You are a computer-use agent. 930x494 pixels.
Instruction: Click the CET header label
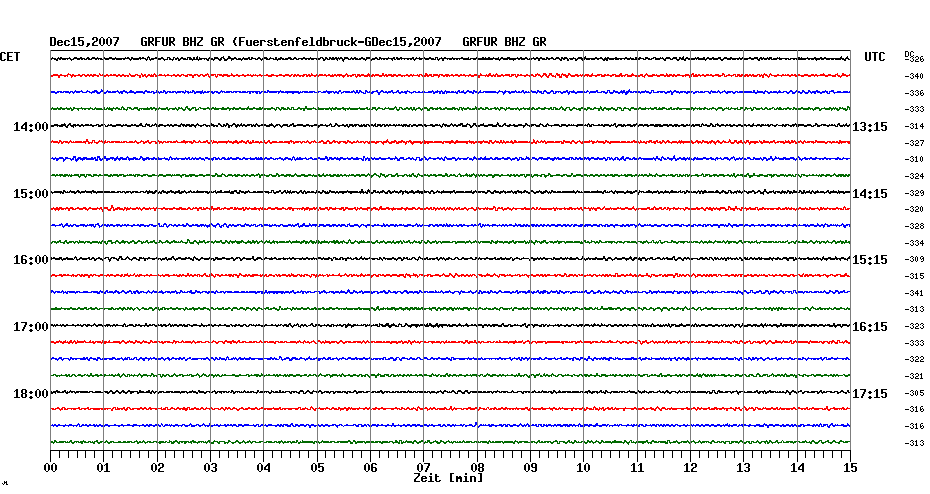point(10,57)
